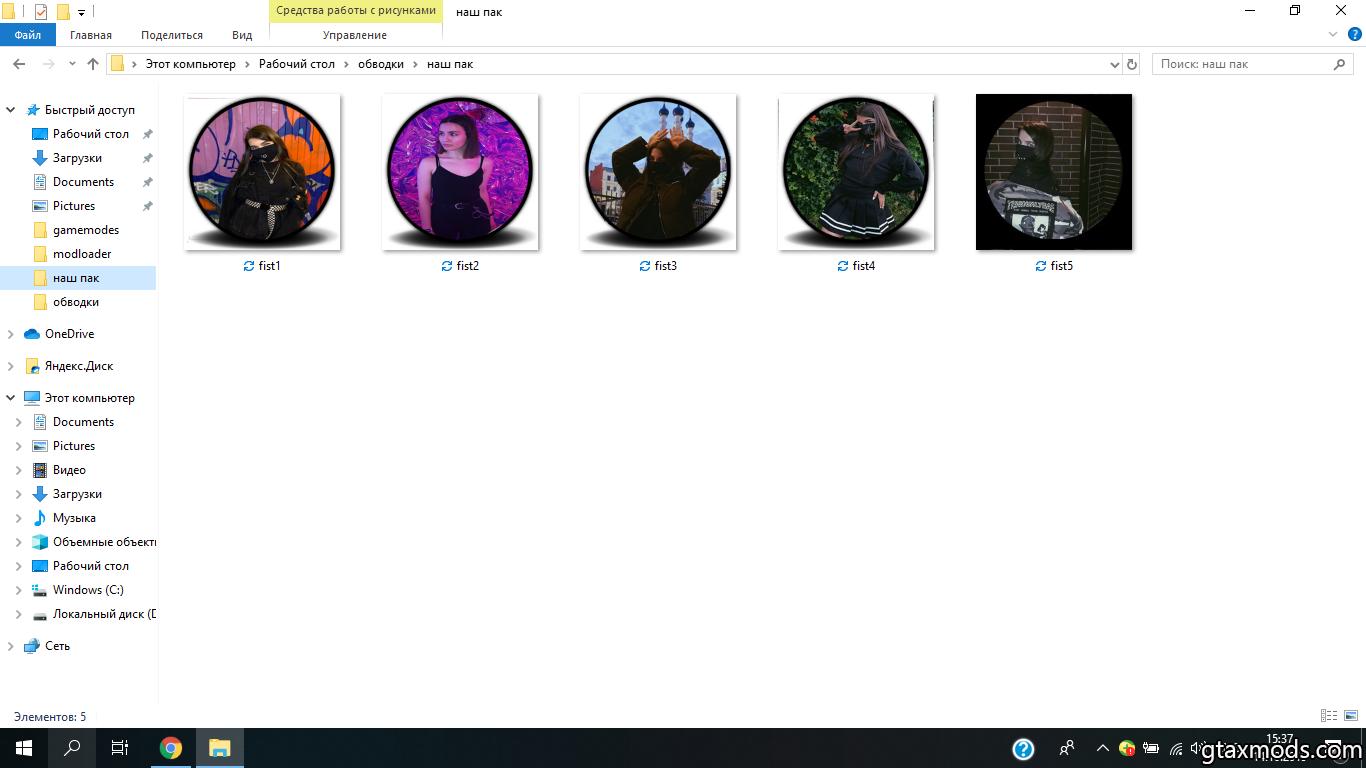Expand the OneDrive tree node
This screenshot has width=1366, height=768.
click(x=11, y=334)
